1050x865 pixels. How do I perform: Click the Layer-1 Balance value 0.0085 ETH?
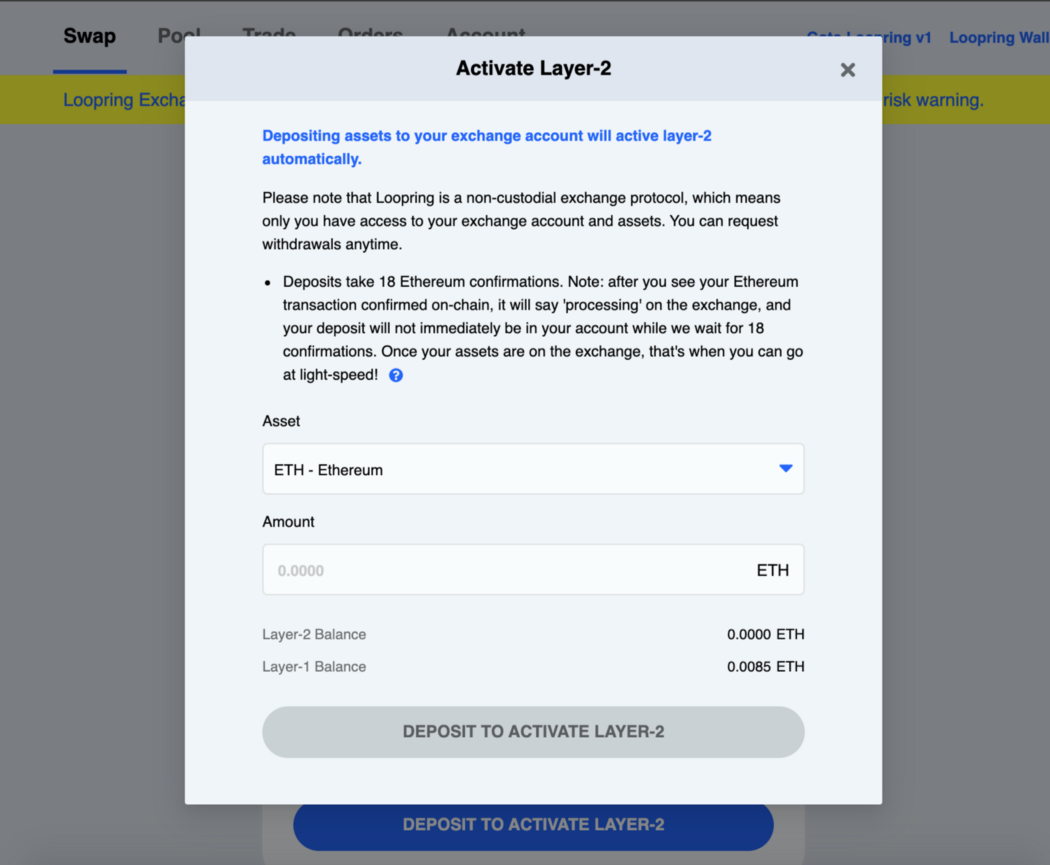[x=765, y=667]
